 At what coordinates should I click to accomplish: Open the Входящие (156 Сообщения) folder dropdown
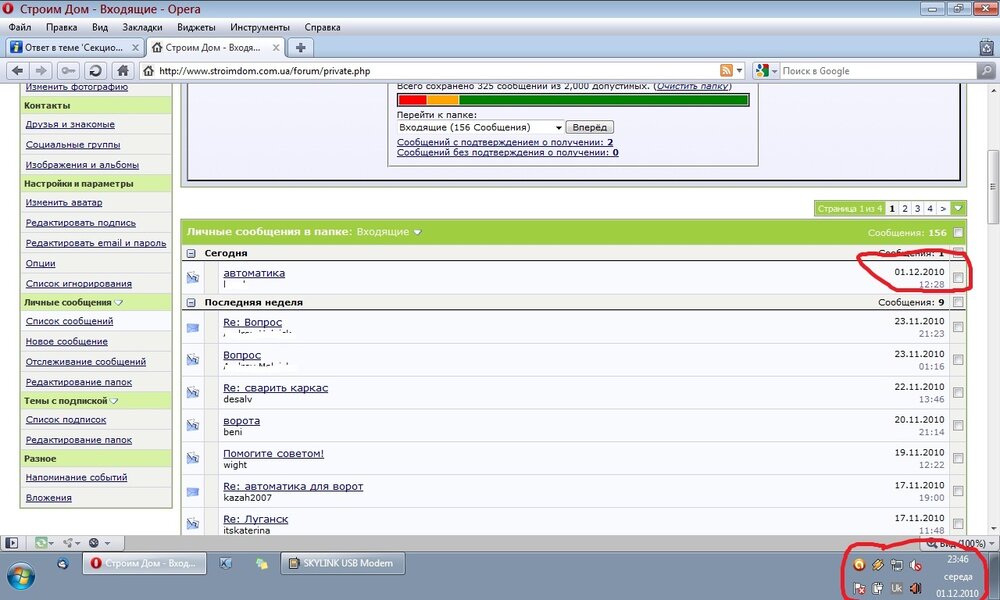point(480,128)
